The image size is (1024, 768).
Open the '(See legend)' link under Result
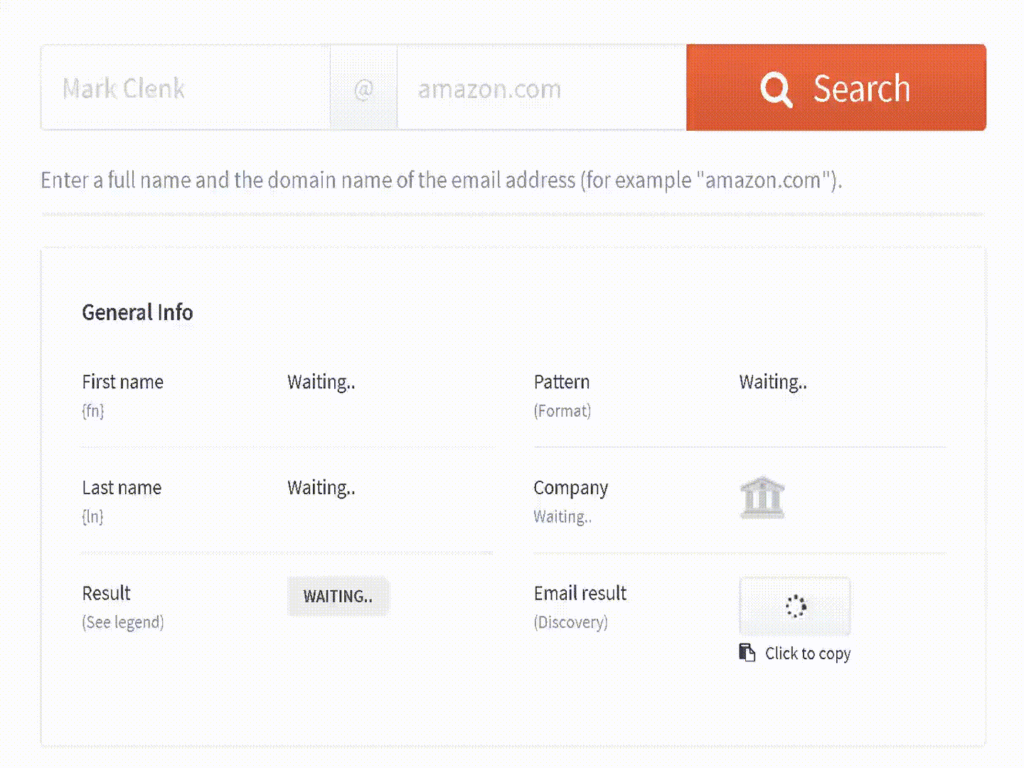[x=122, y=622]
